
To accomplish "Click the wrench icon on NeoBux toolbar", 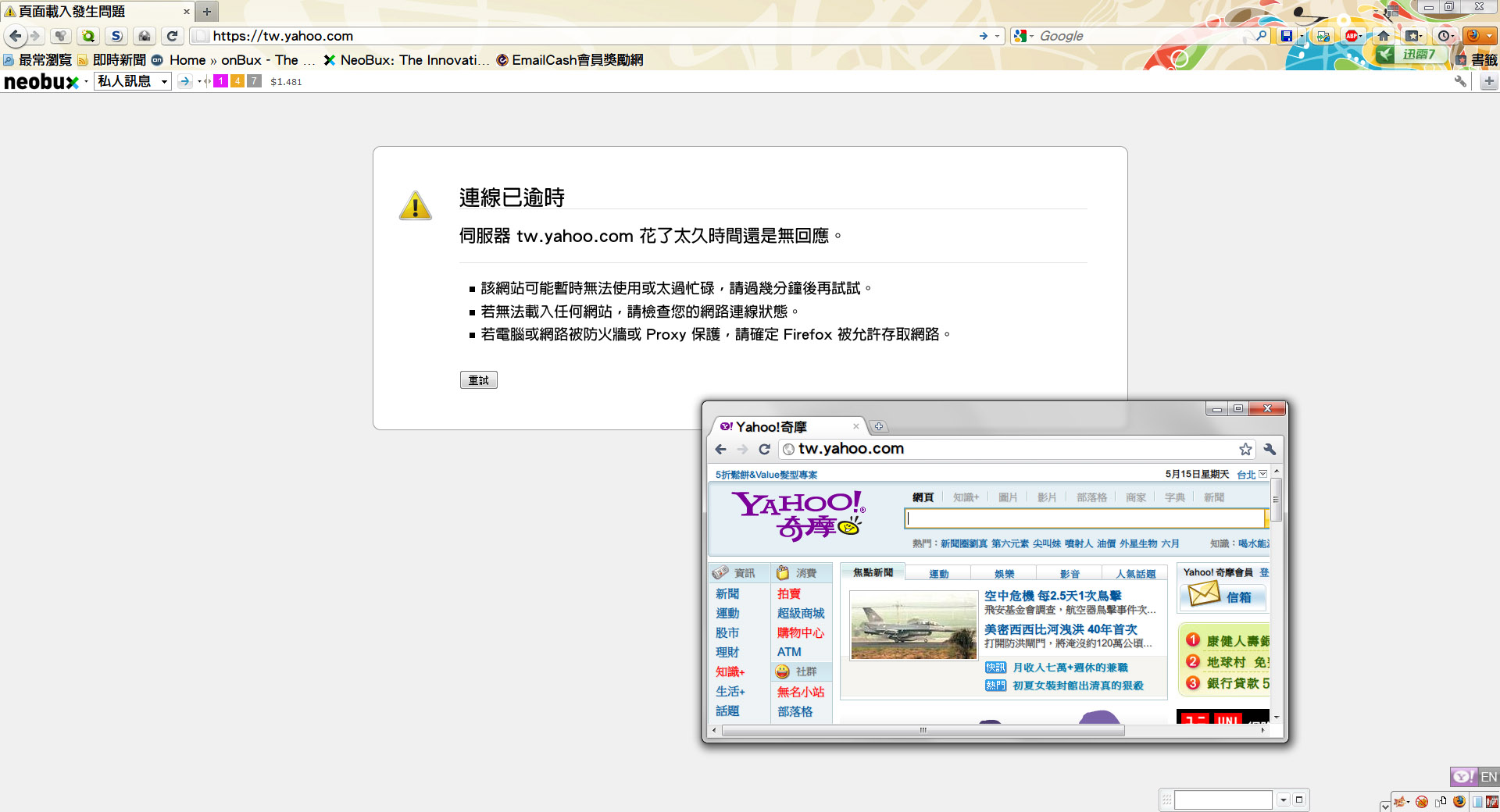I will point(1459,81).
